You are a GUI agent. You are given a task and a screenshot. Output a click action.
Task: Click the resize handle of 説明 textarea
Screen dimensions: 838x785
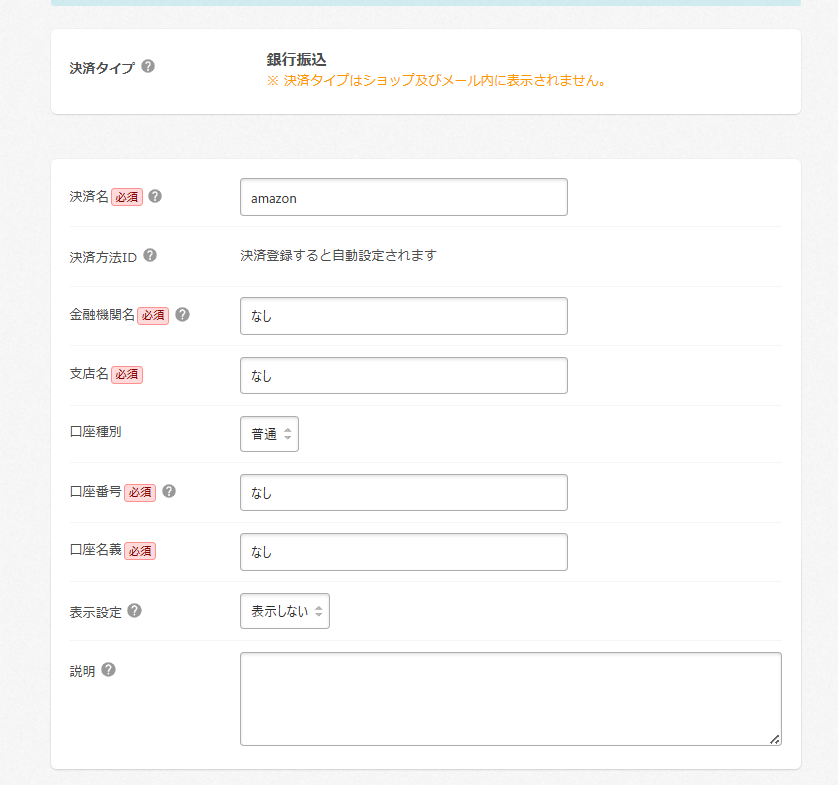click(775, 739)
